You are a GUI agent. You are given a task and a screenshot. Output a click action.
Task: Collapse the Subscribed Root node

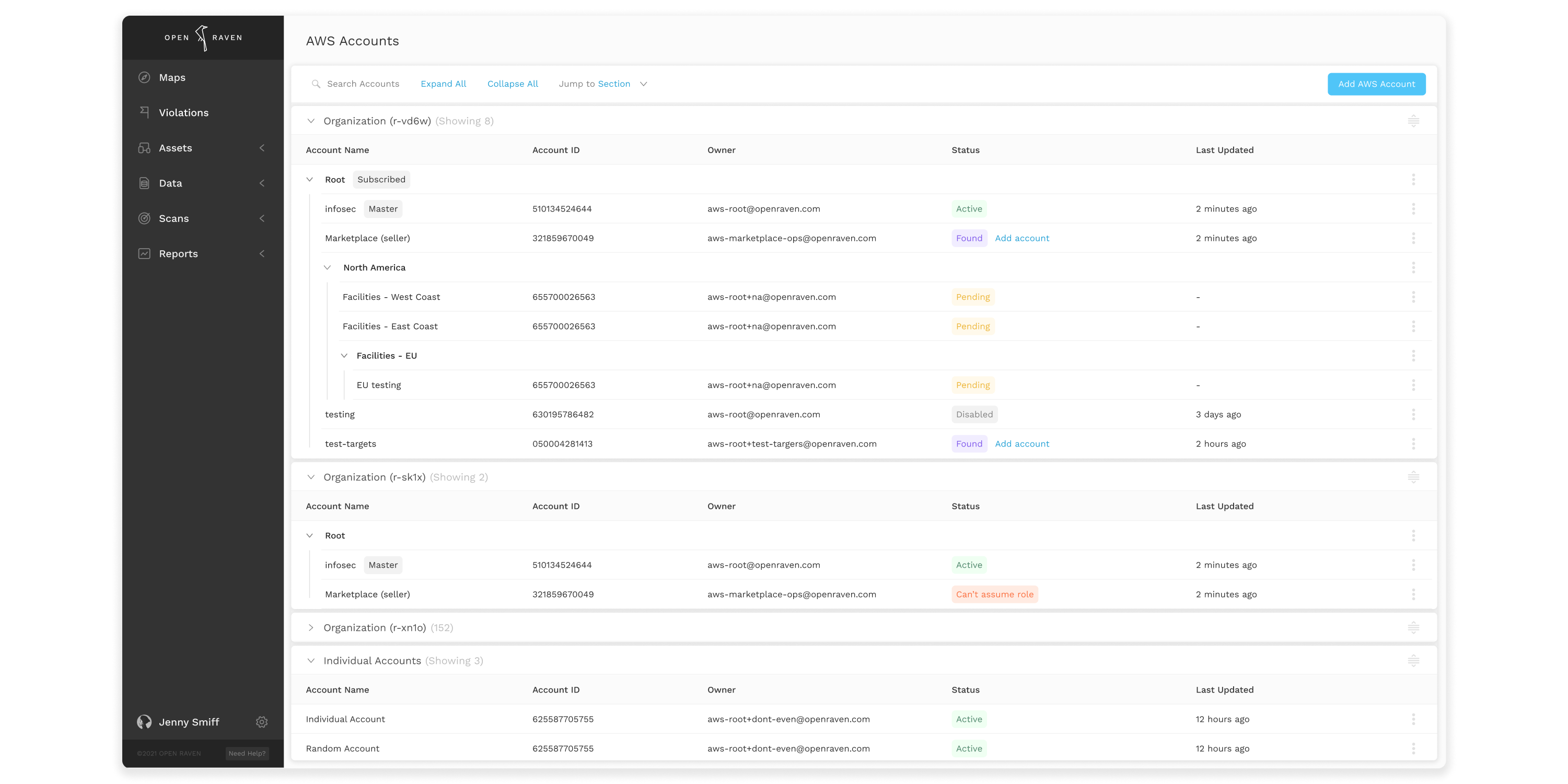tap(310, 180)
